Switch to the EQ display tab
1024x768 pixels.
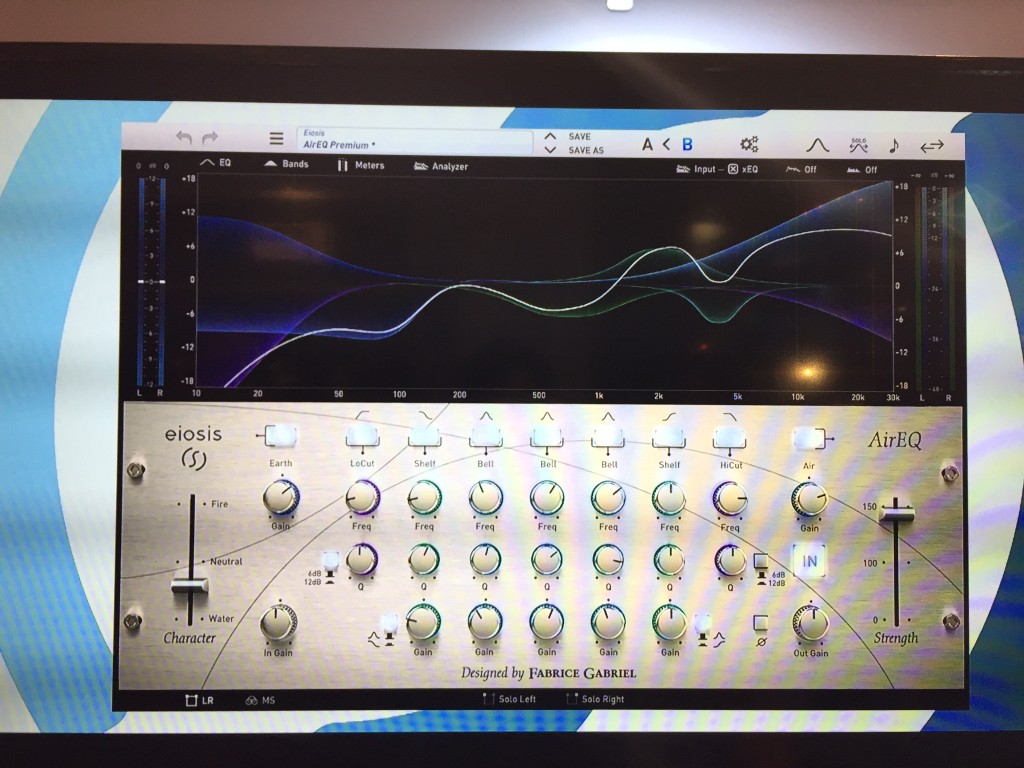[x=216, y=162]
